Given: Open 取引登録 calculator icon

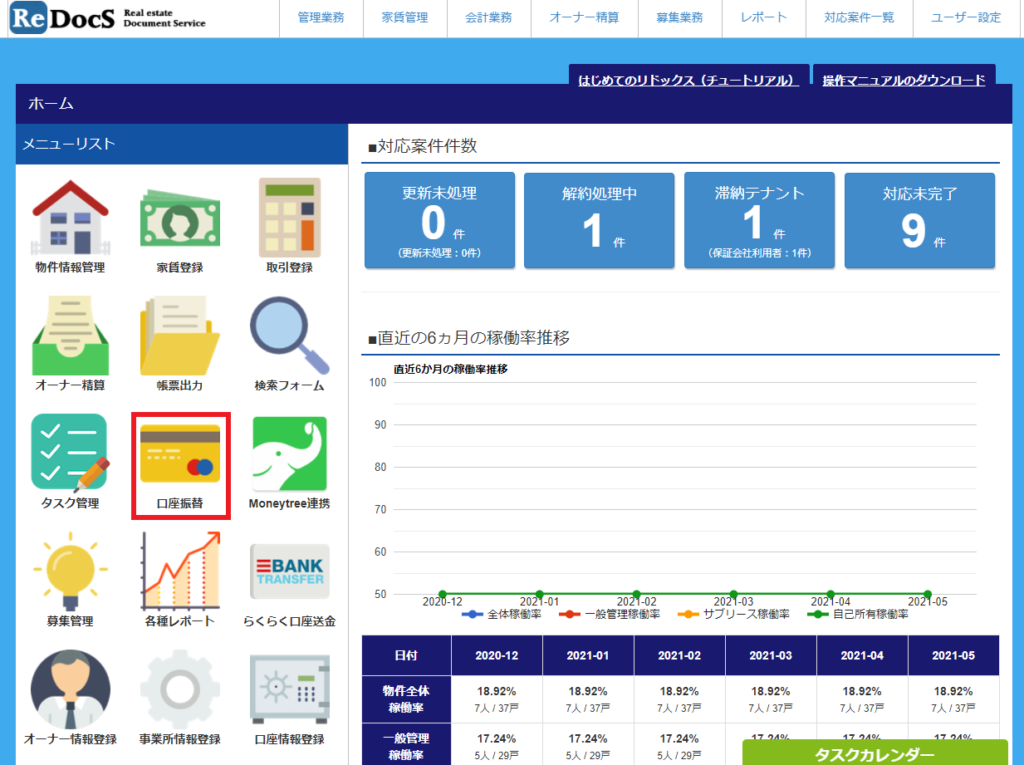Looking at the screenshot, I should (x=290, y=218).
